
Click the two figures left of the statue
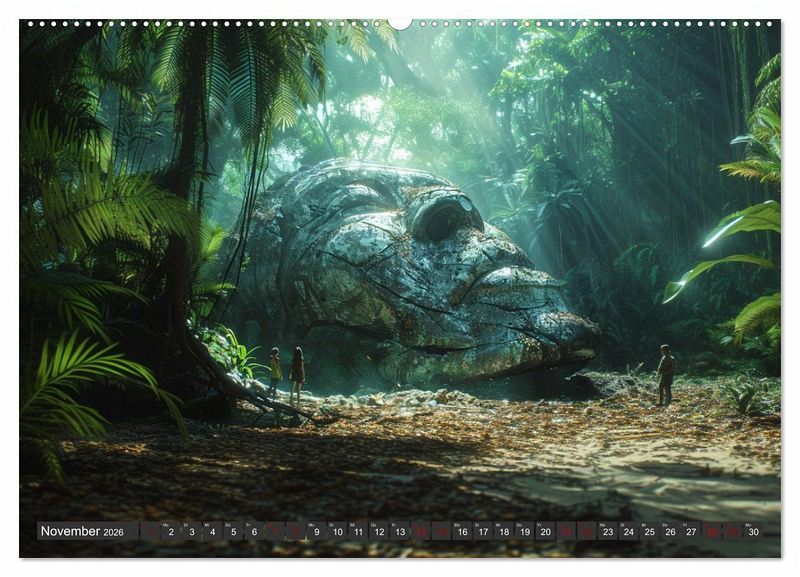(286, 372)
